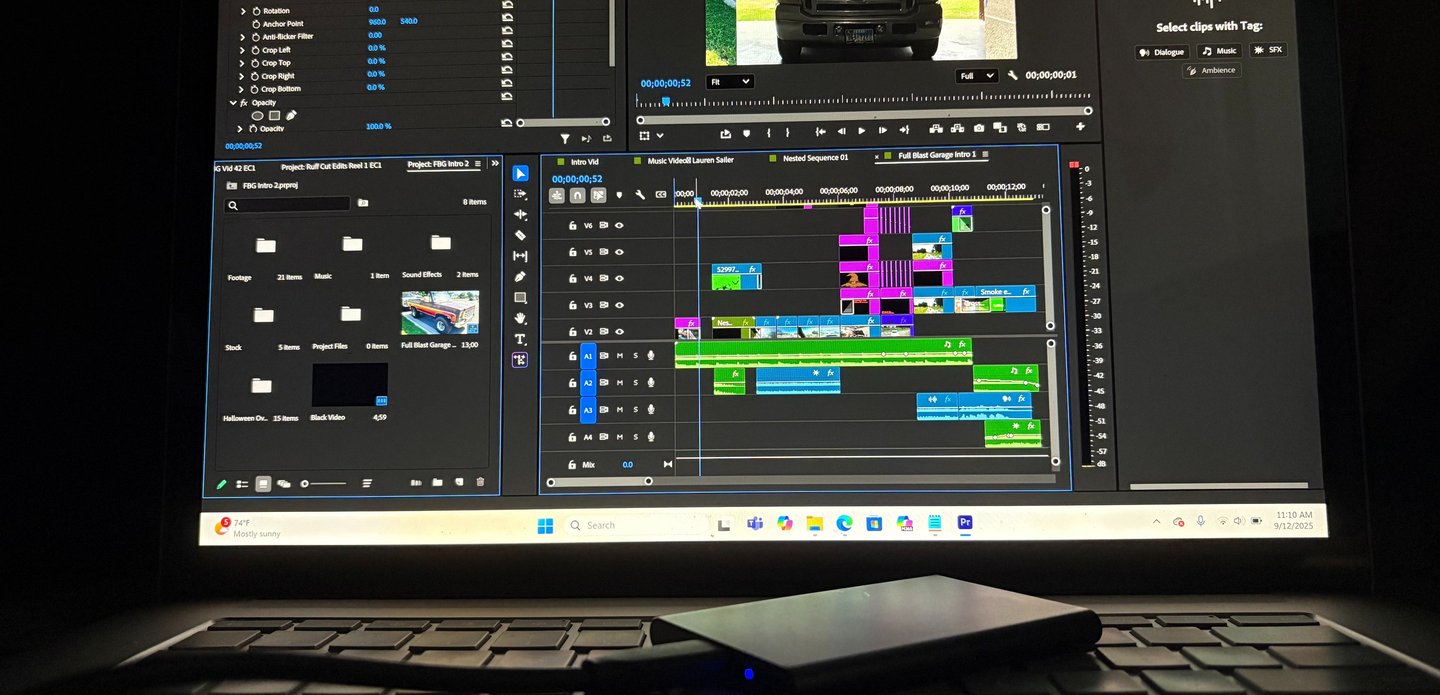The height and width of the screenshot is (695, 1440).
Task: Select the Track Select Forward tool
Action: (x=520, y=194)
